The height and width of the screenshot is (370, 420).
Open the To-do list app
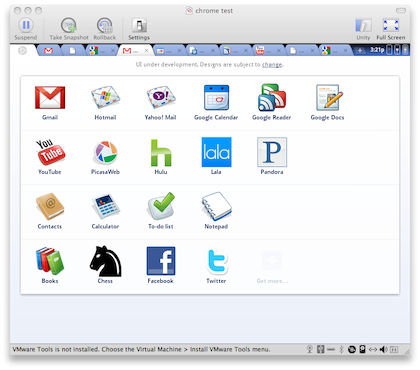point(161,206)
